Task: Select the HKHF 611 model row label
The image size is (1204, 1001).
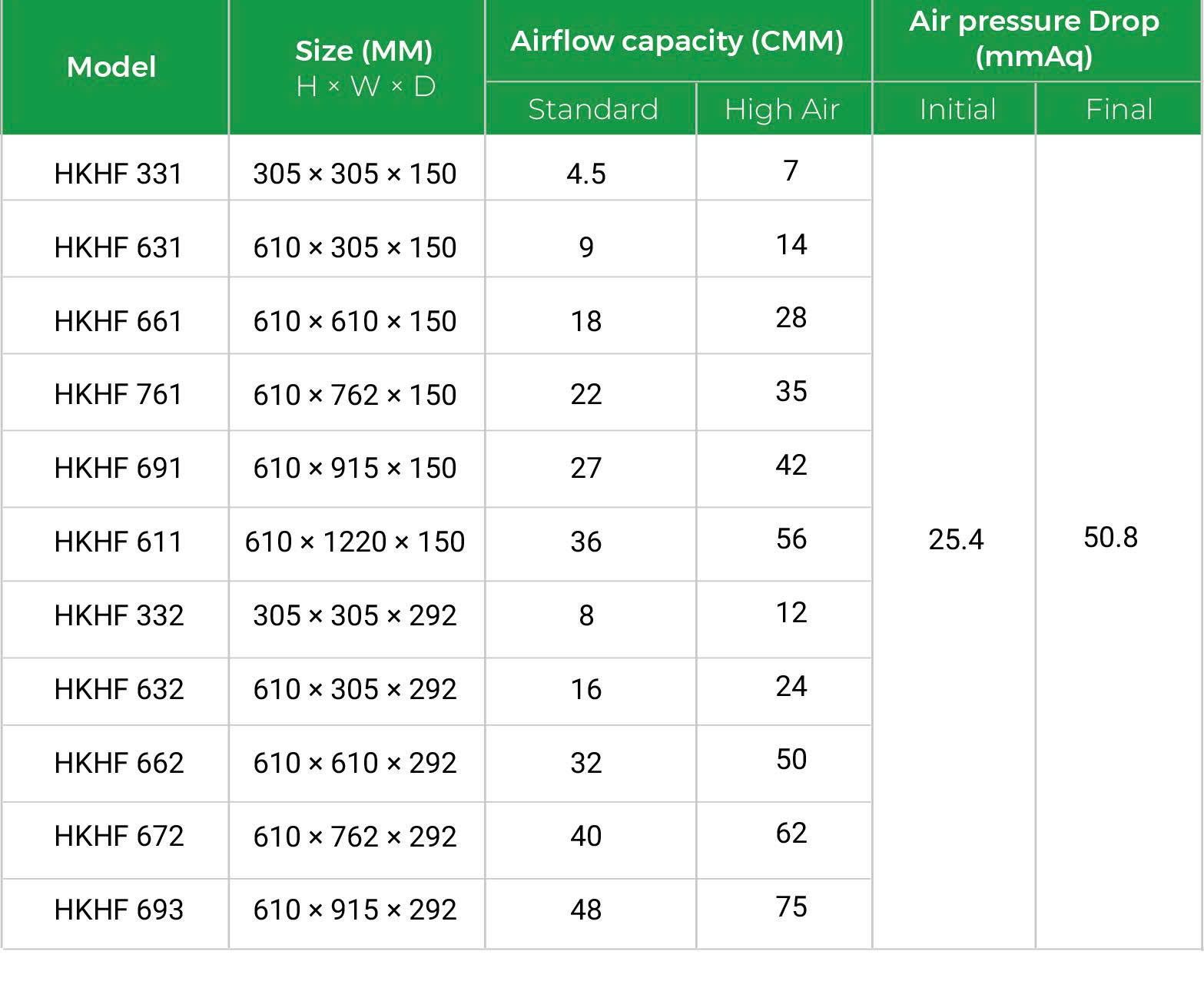Action: point(118,542)
